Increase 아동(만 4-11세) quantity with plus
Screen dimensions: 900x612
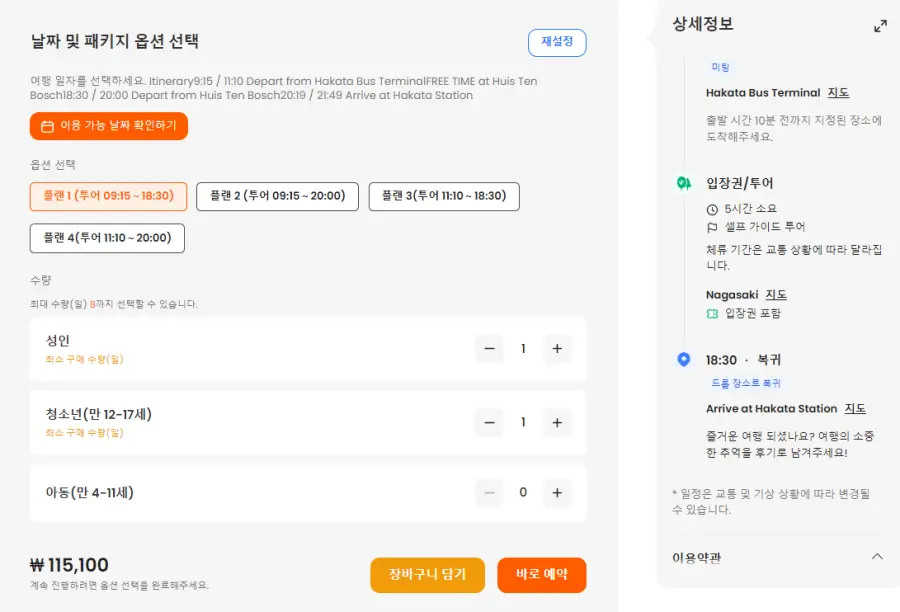[557, 493]
